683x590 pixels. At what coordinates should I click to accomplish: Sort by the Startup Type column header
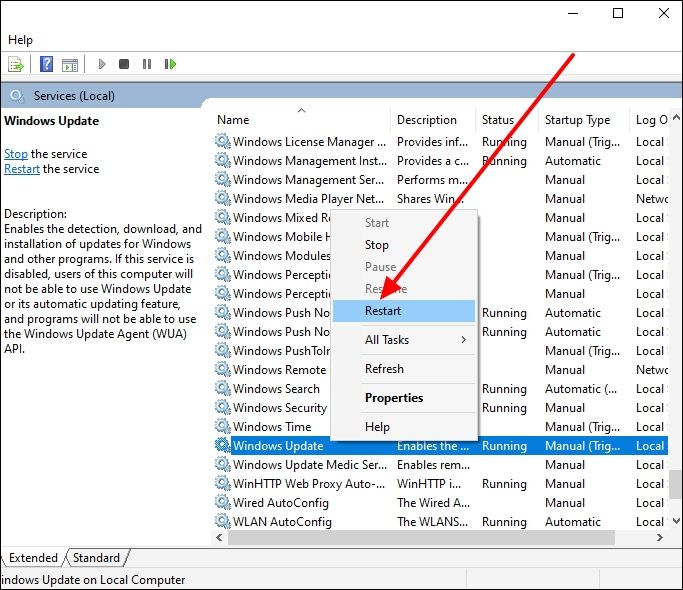pos(577,120)
